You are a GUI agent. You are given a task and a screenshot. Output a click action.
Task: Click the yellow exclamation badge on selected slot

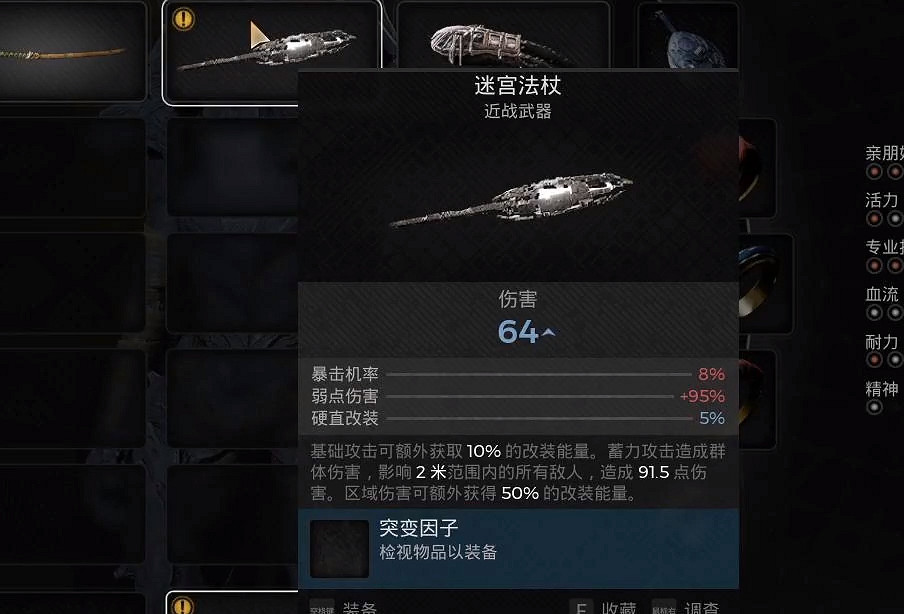coord(183,19)
